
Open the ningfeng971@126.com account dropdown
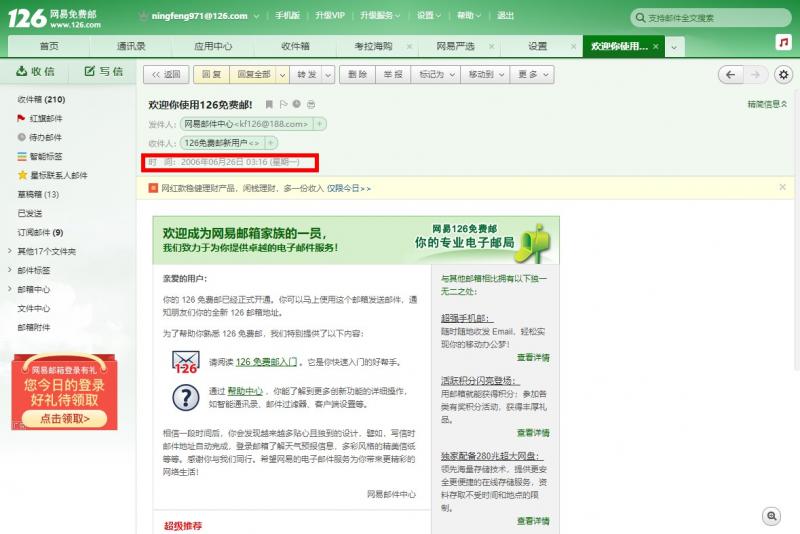click(x=256, y=16)
